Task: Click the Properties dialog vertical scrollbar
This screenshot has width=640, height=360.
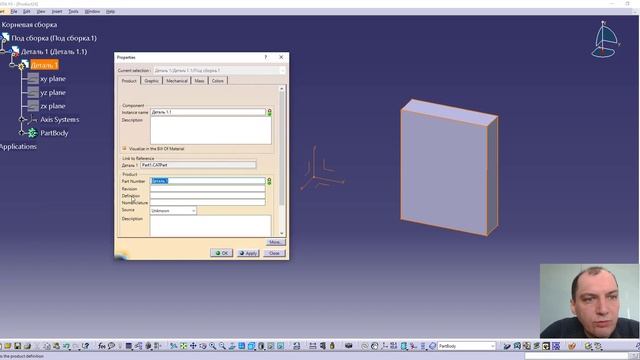Action: pos(282,148)
